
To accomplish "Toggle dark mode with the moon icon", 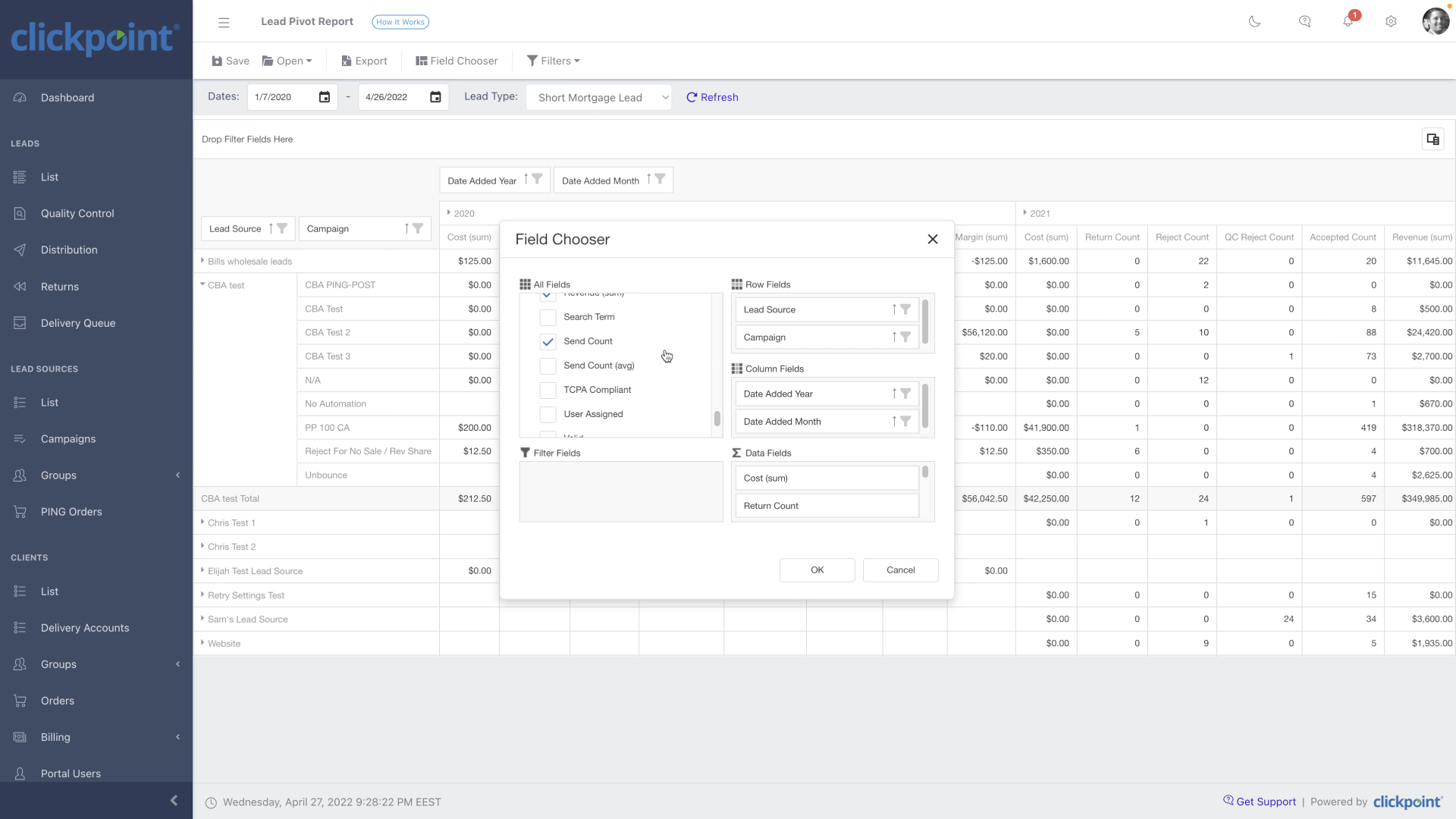I will (1254, 21).
